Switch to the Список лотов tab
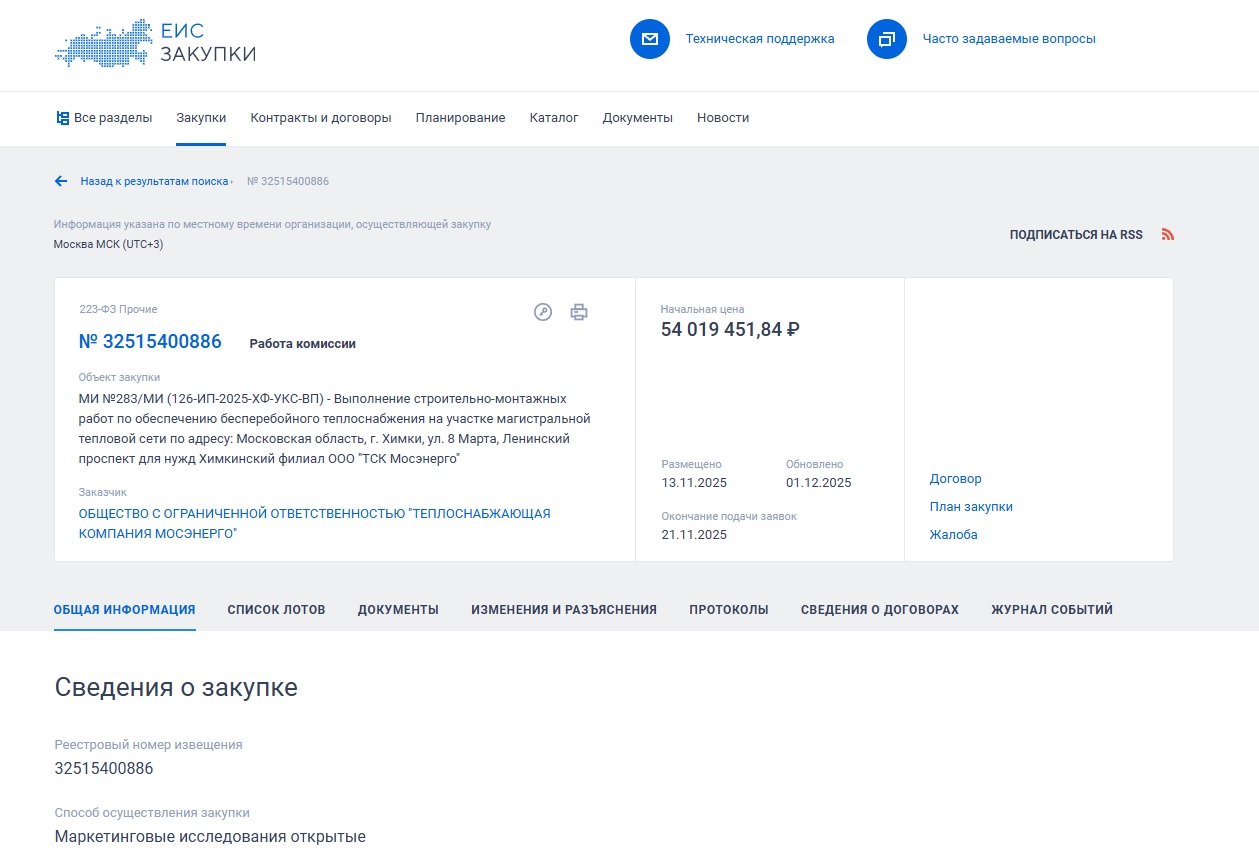 (276, 610)
